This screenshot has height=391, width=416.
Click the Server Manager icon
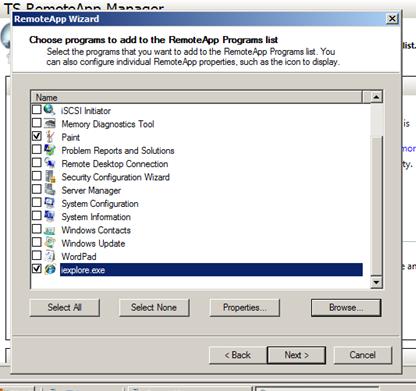[50, 190]
